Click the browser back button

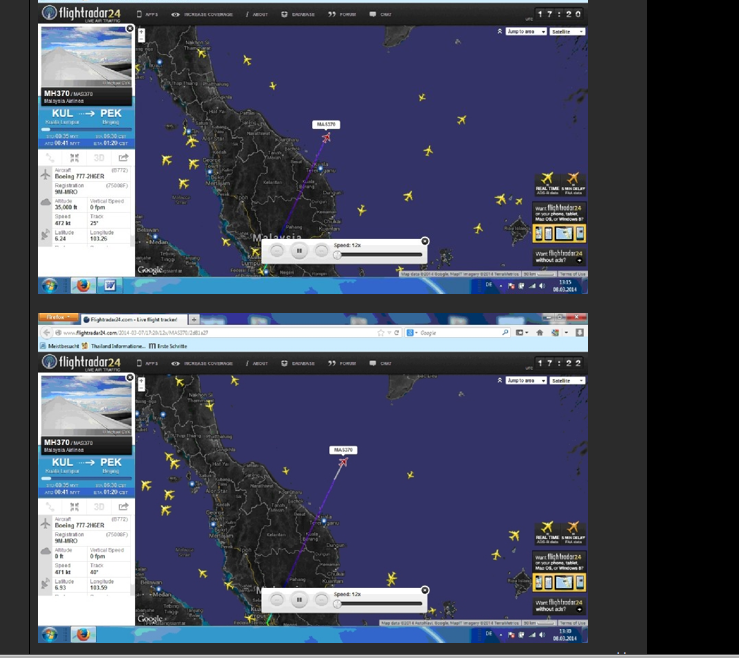[x=46, y=333]
